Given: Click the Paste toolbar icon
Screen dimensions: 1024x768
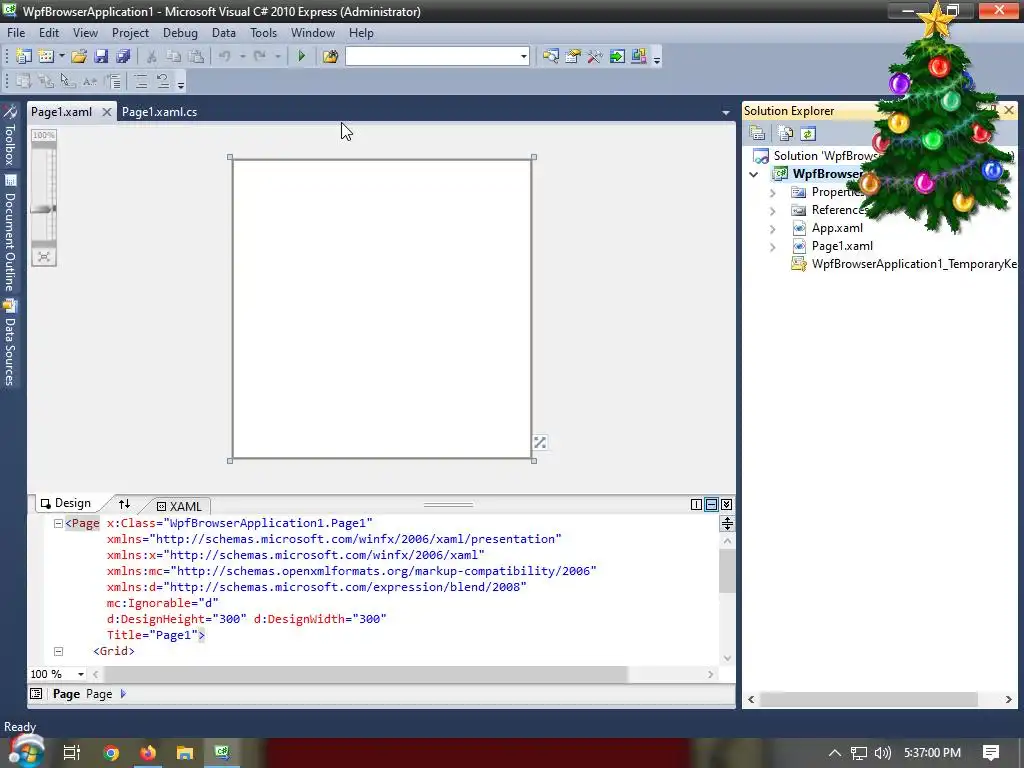Looking at the screenshot, I should [196, 57].
